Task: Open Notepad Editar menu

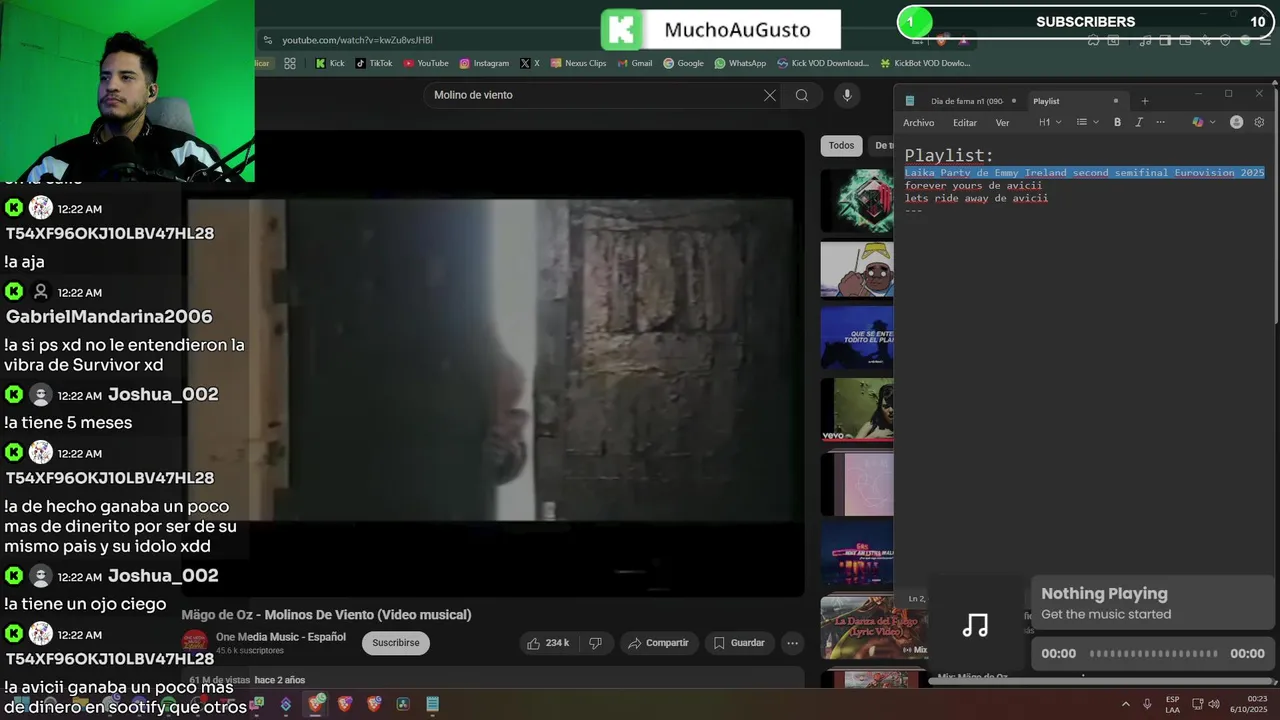Action: pyautogui.click(x=965, y=123)
